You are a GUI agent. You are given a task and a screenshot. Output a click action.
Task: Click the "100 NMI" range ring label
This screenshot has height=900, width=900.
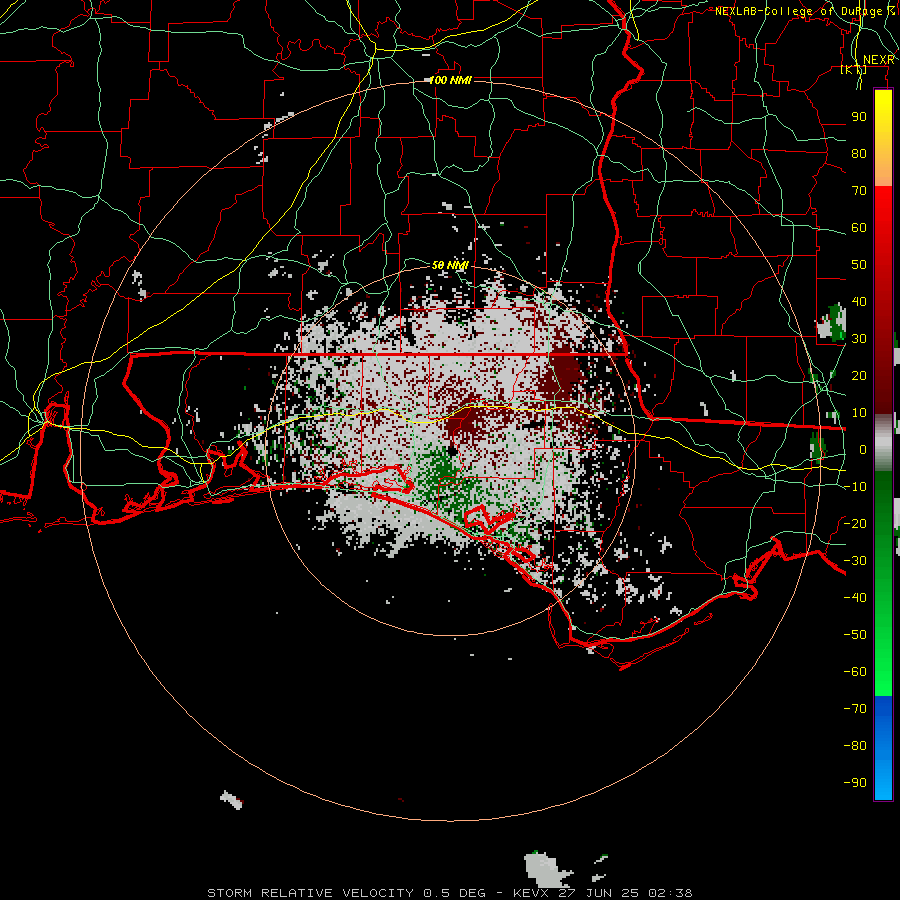451,80
